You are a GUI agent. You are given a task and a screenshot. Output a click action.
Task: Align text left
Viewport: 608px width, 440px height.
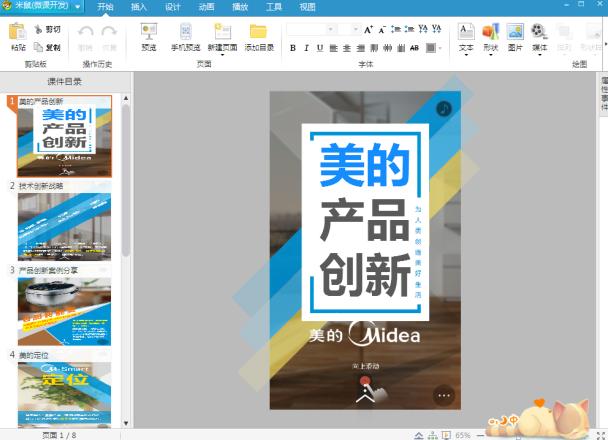pos(333,48)
